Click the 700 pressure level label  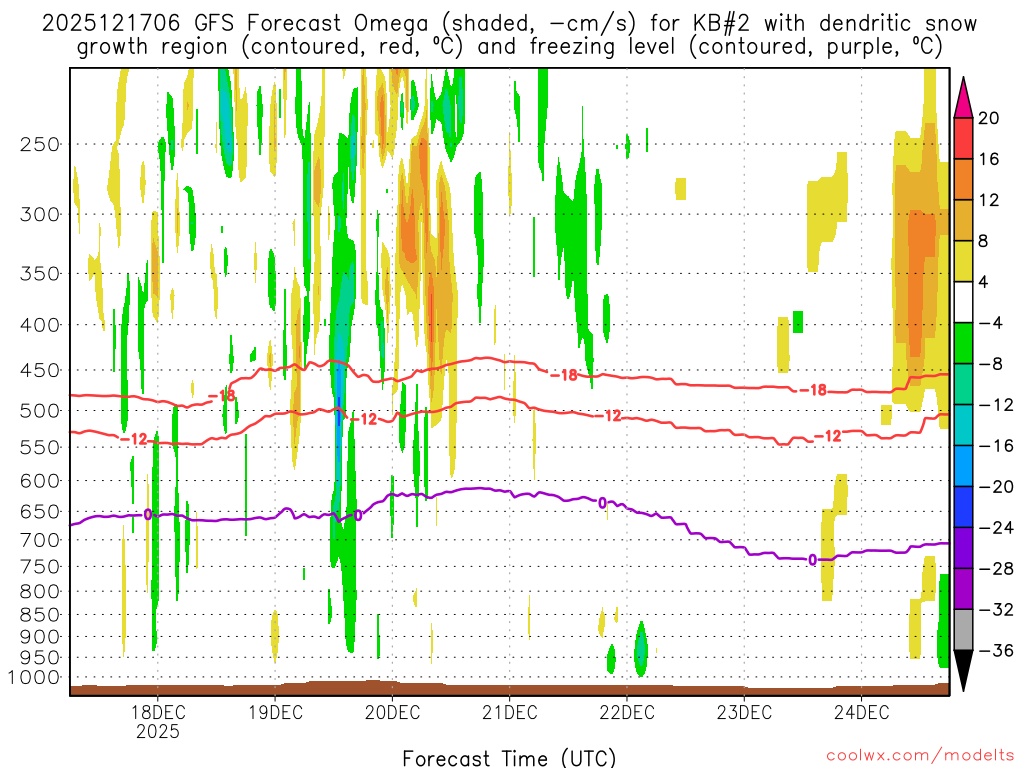[40, 540]
